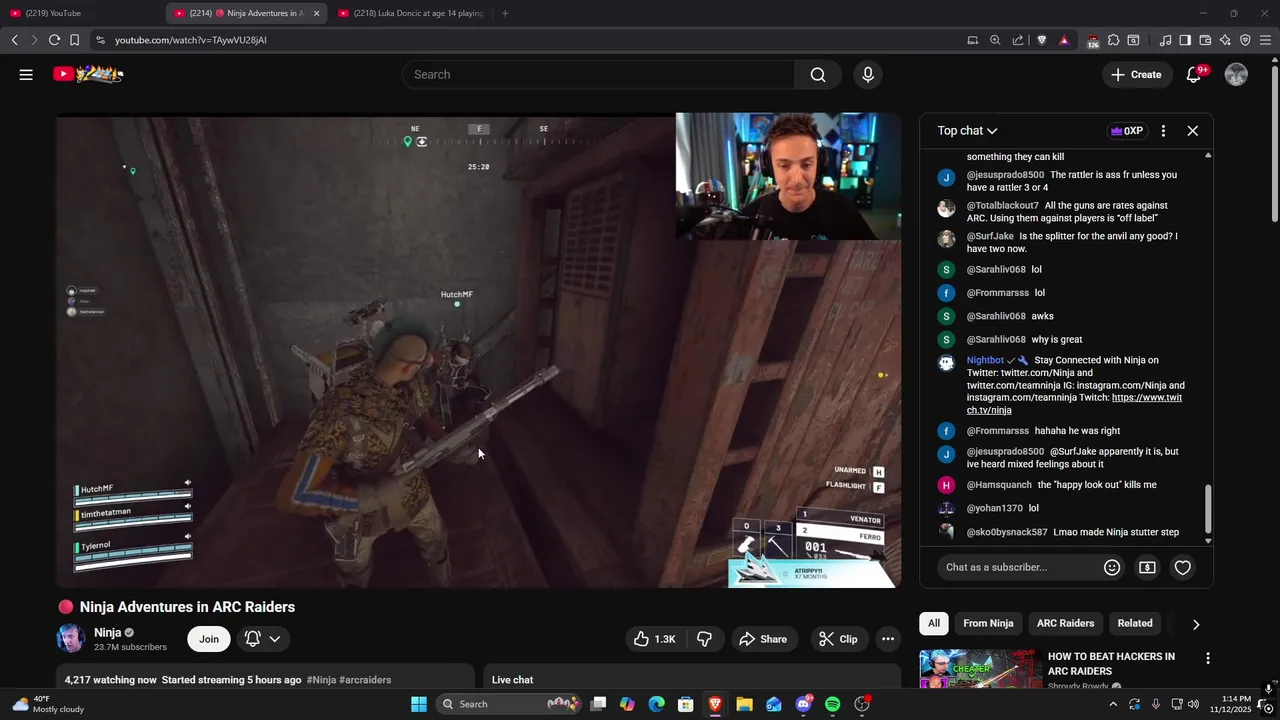Open the browser main hamburger menu

(x=1266, y=40)
